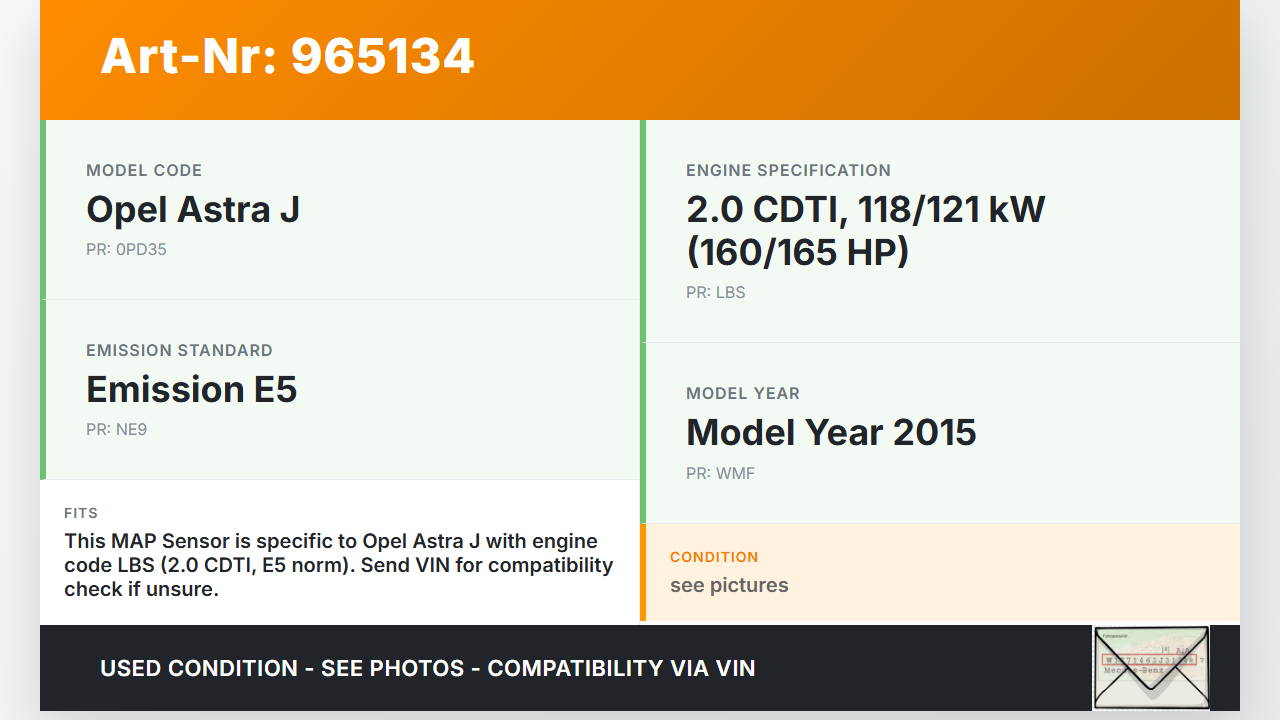Click the Art-Nr: 965134 header title
1280x720 pixels.
[x=287, y=56]
